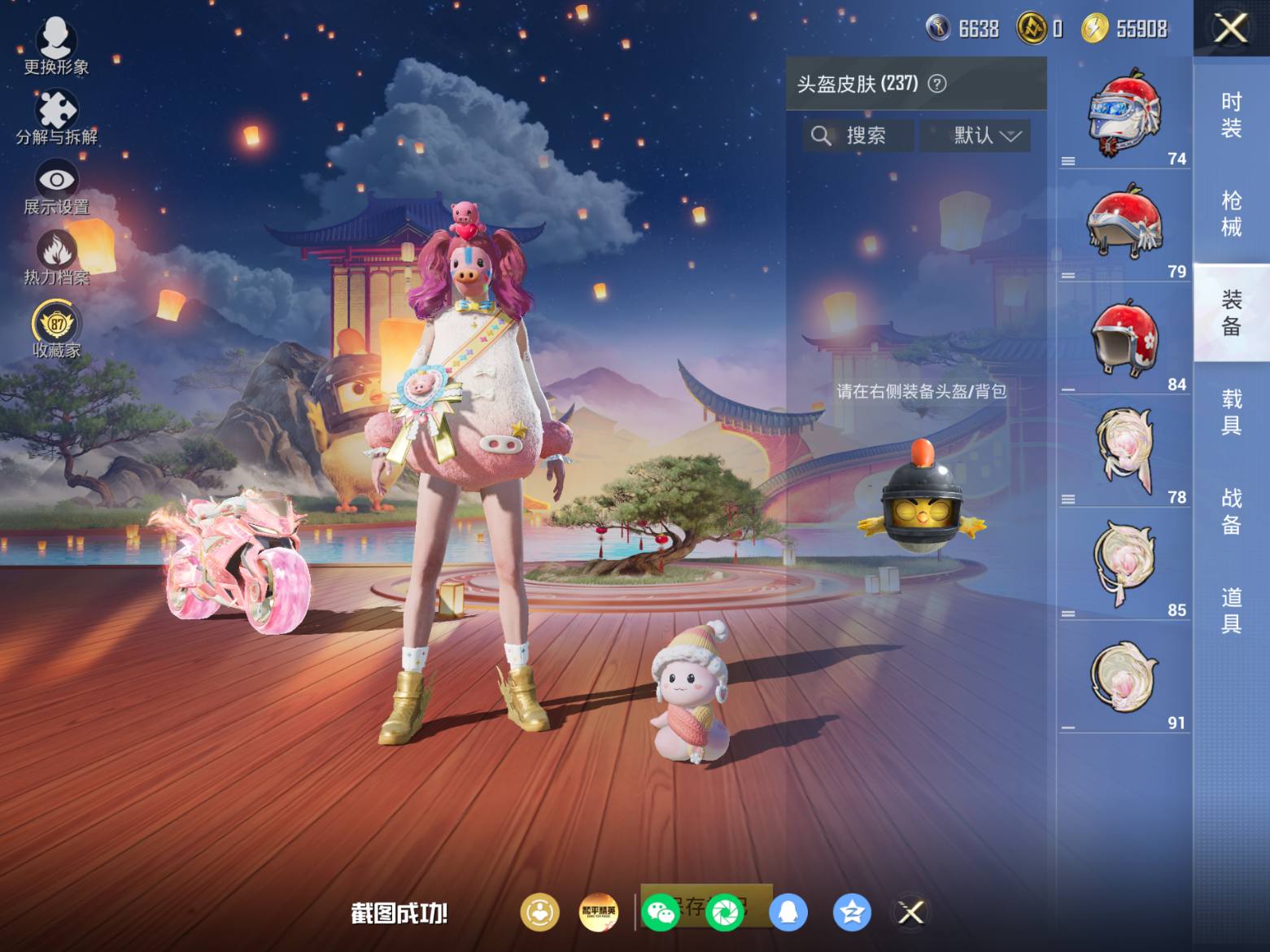
Task: Open the 更换形象 change appearance option
Action: [56, 46]
